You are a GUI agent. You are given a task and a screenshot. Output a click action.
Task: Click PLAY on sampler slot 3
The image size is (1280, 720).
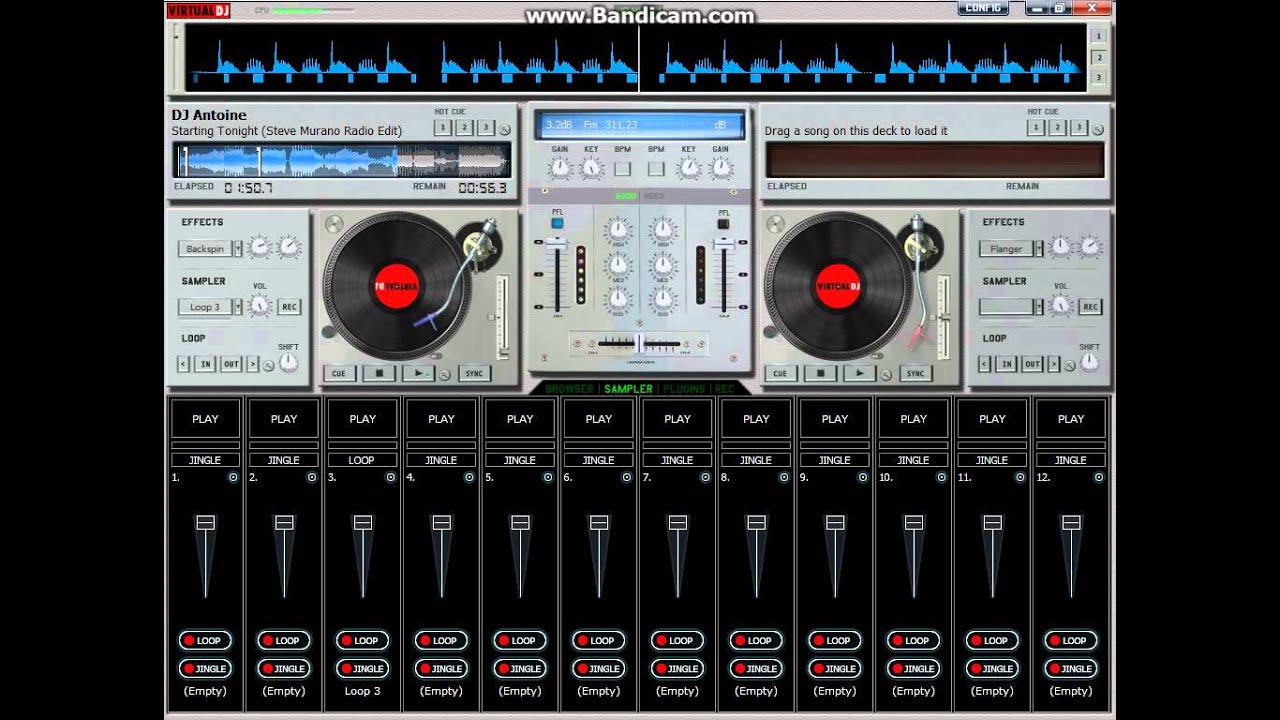[x=363, y=419]
